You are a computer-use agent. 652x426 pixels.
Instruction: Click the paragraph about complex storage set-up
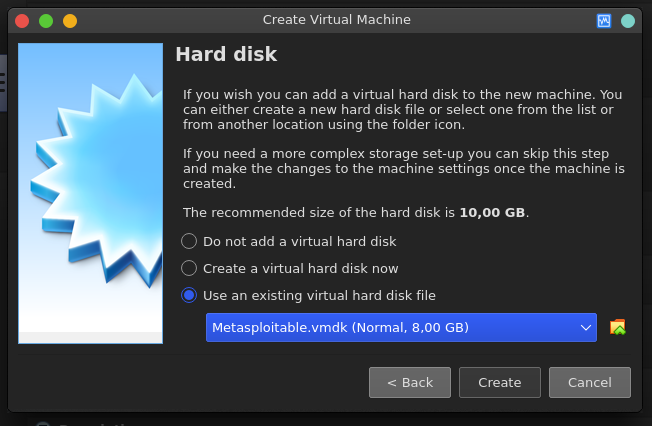tap(404, 168)
